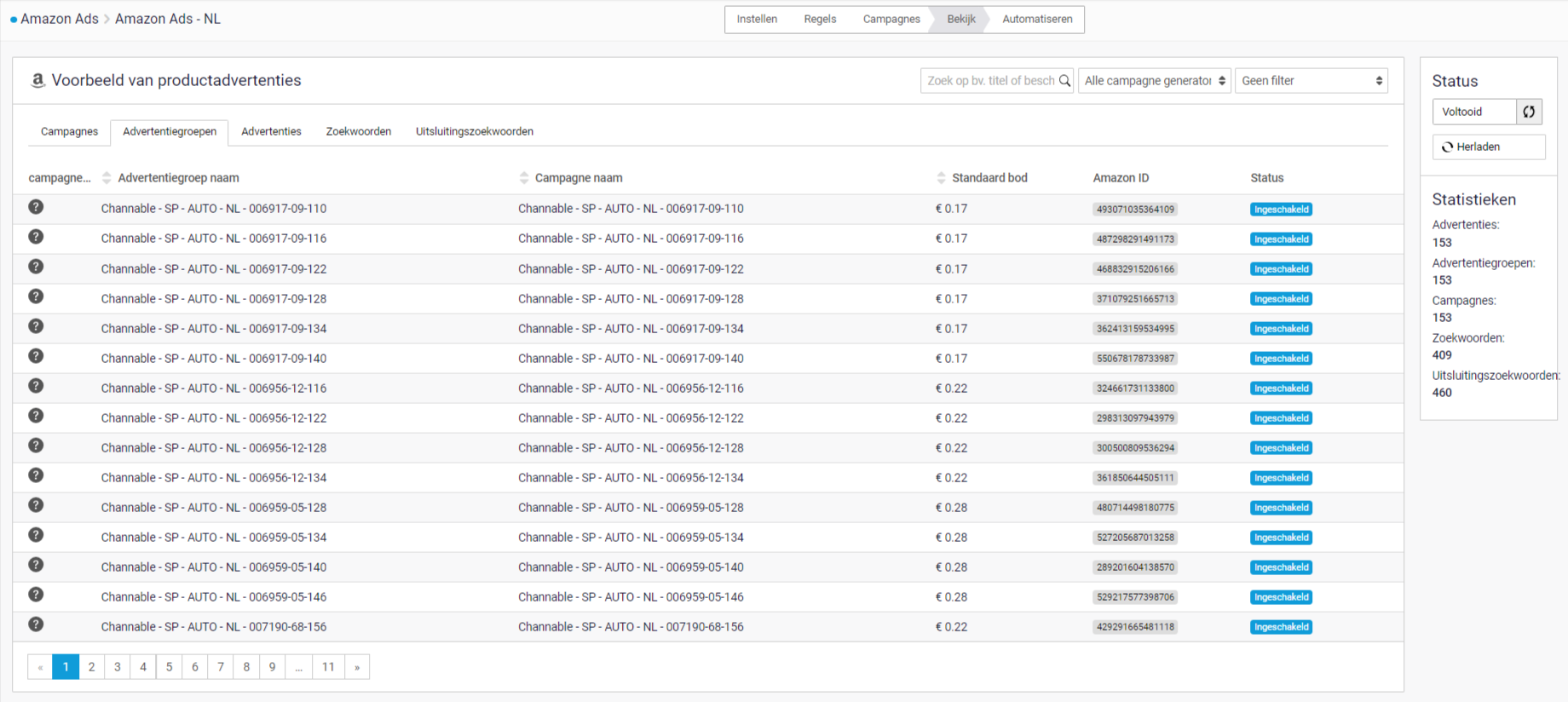Viewport: 1568px width, 702px height.
Task: Click the Amazon Ads breadcrumb link
Action: [x=60, y=19]
